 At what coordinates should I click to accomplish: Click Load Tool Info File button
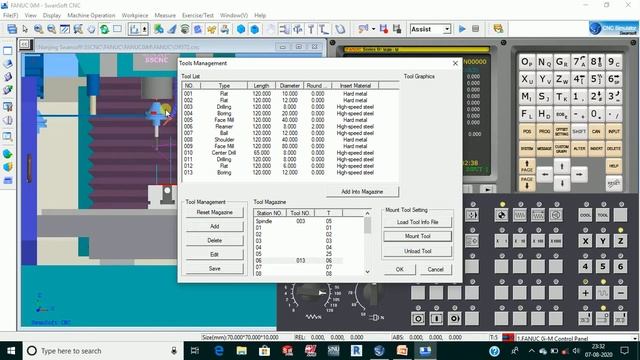[418, 222]
